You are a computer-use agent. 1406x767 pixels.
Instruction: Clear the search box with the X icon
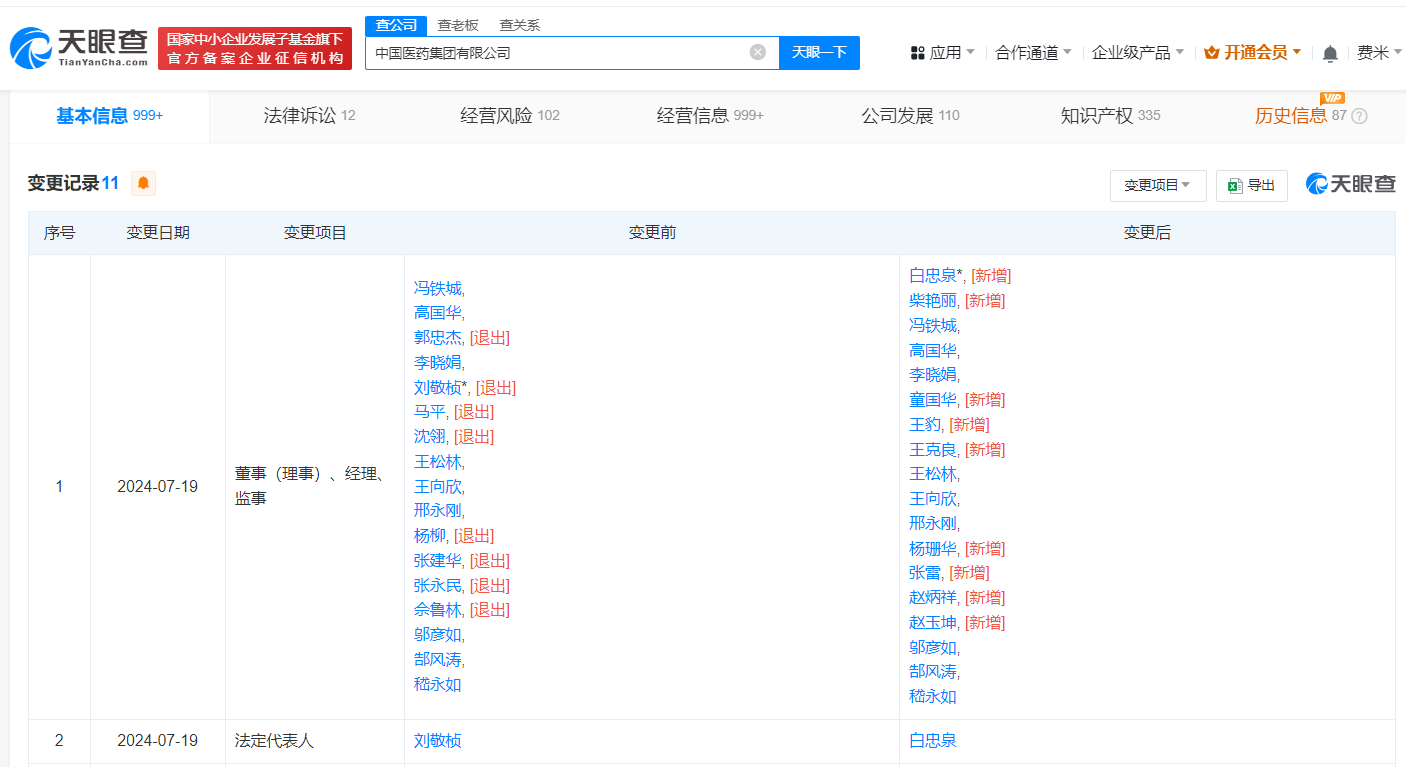tap(757, 52)
